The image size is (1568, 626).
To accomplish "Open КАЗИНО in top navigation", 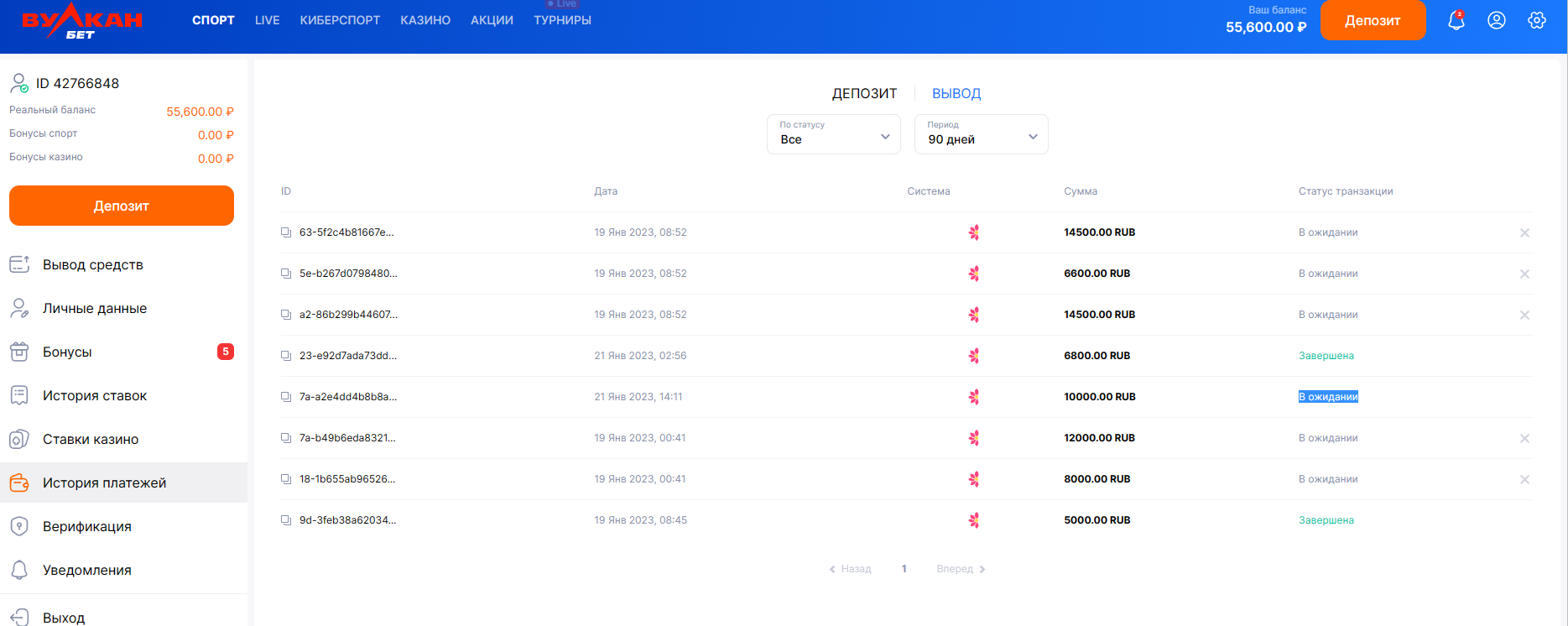I will (x=425, y=20).
